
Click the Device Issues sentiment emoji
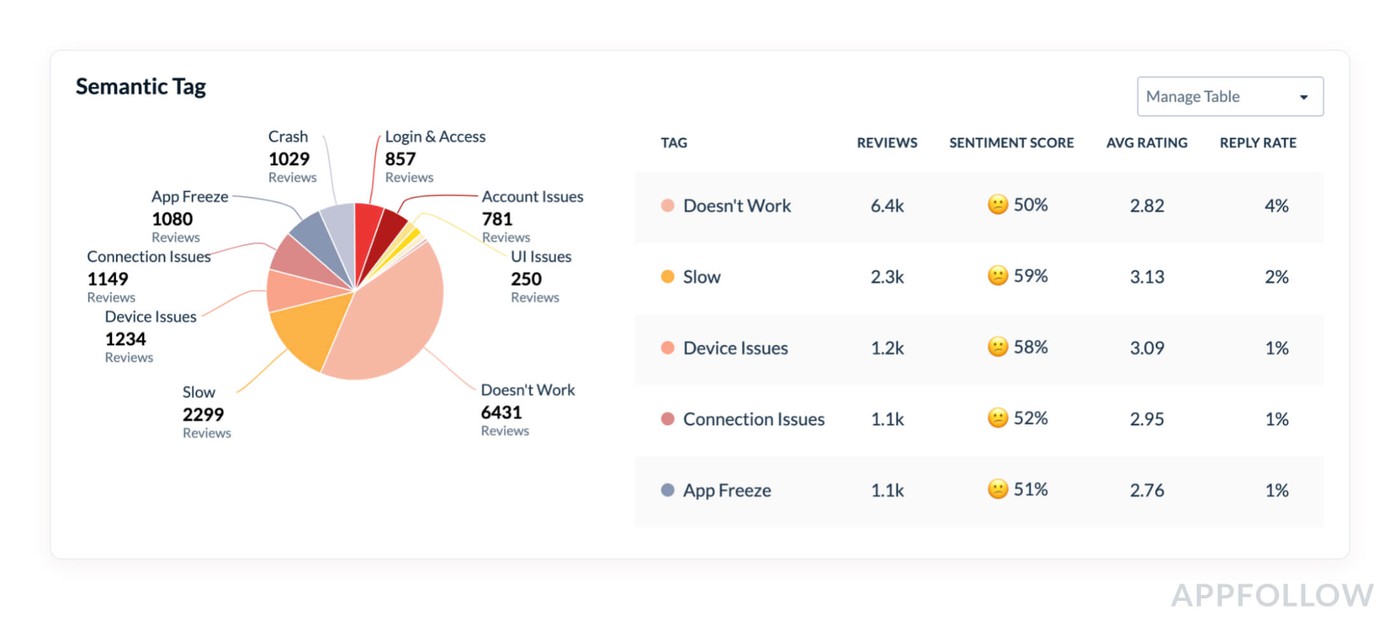pyautogui.click(x=997, y=347)
